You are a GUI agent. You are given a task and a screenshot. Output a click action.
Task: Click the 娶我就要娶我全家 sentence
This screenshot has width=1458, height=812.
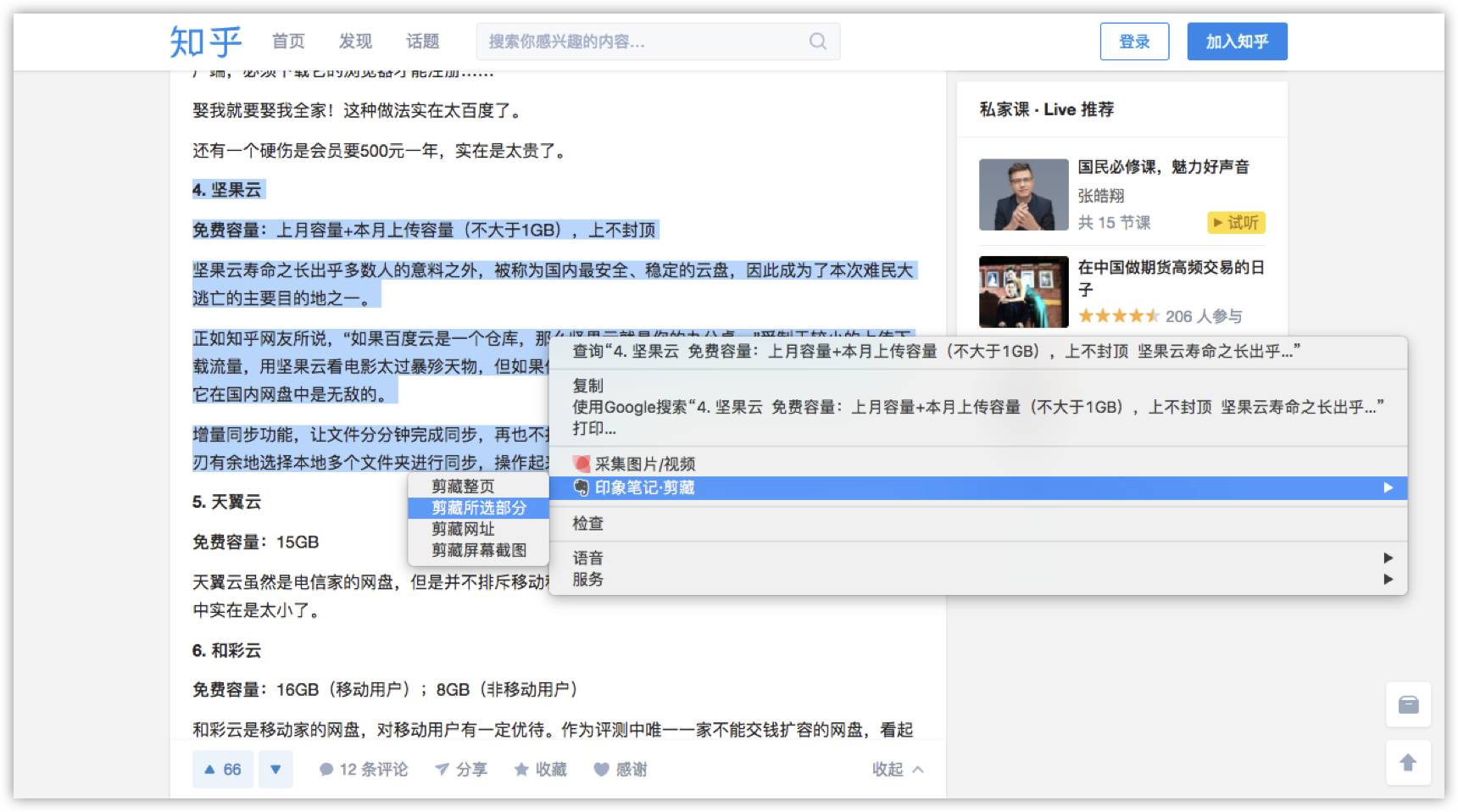point(357,110)
